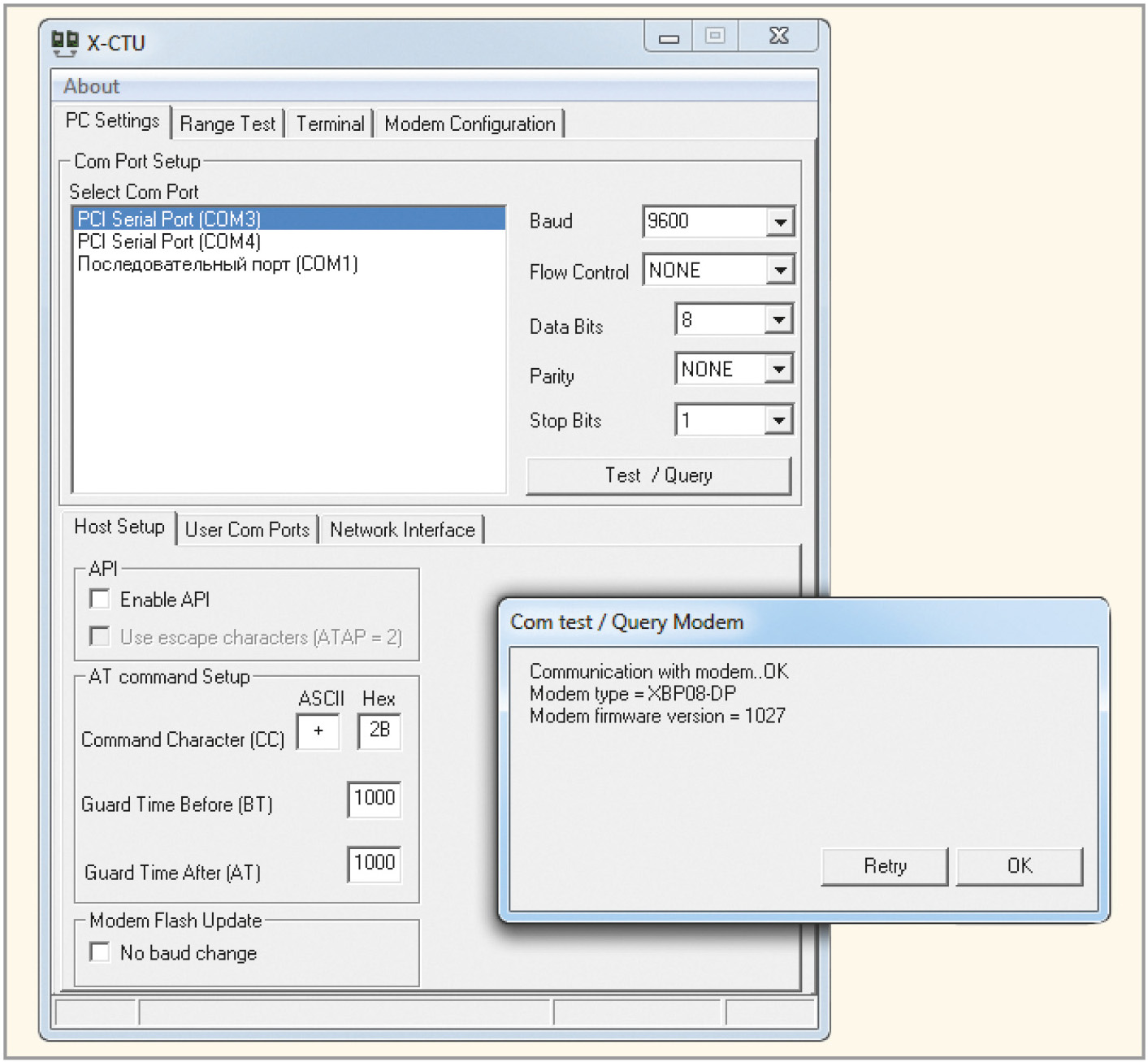Click the X-CTU application icon in title bar
Viewport: 1148px width, 1062px height.
65,43
